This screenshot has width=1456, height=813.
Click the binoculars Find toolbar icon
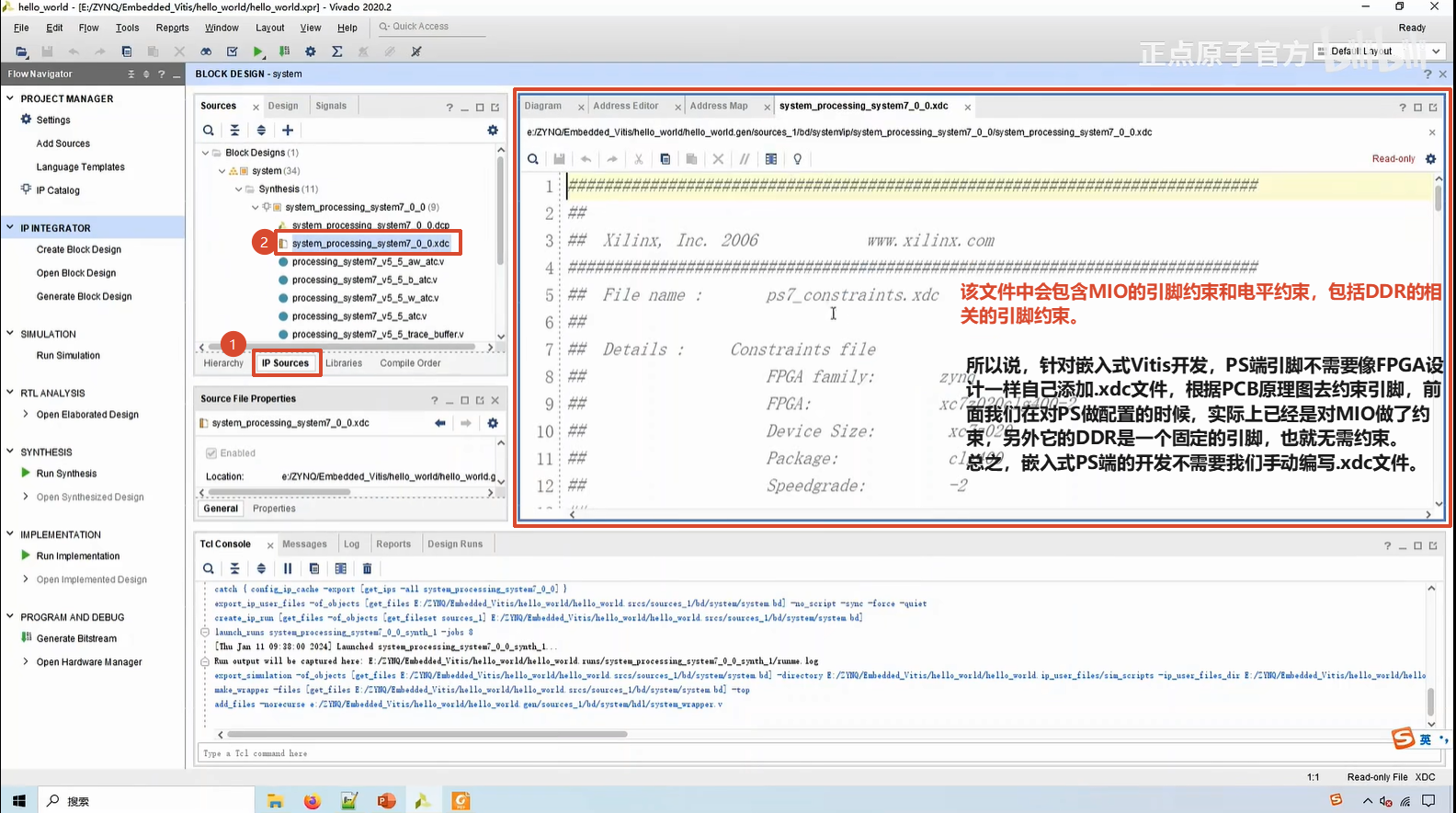click(206, 52)
